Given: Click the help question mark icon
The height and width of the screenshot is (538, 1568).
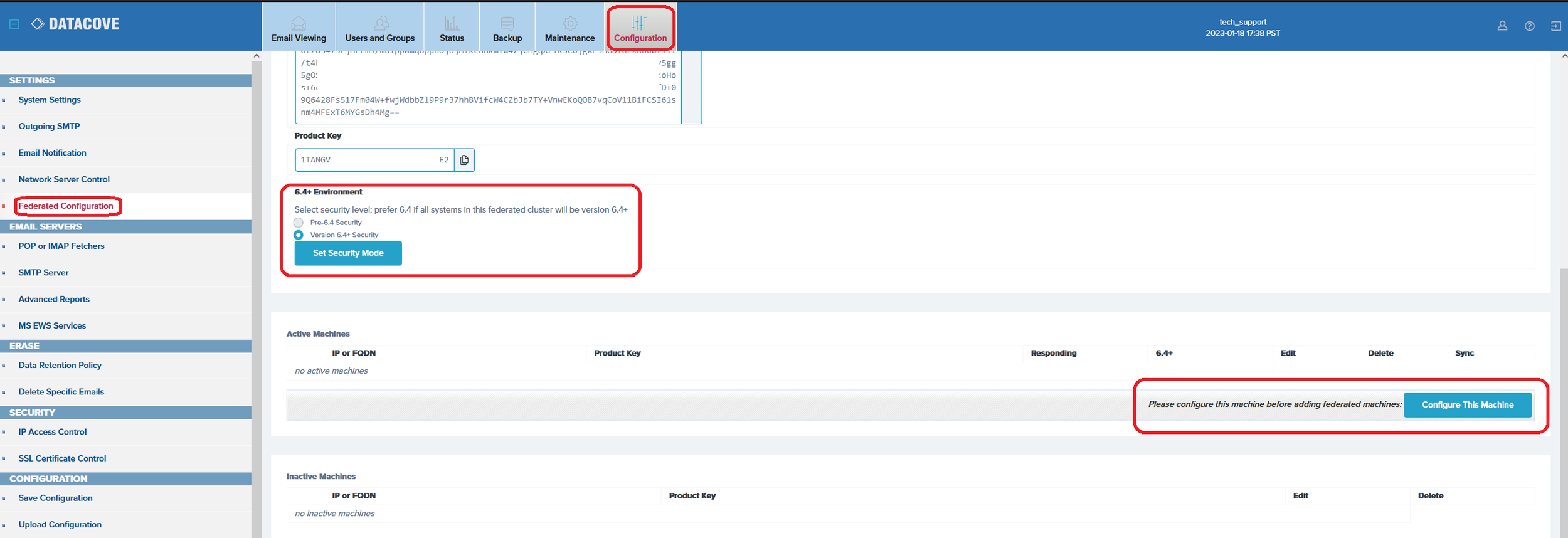Looking at the screenshot, I should click(x=1530, y=26).
